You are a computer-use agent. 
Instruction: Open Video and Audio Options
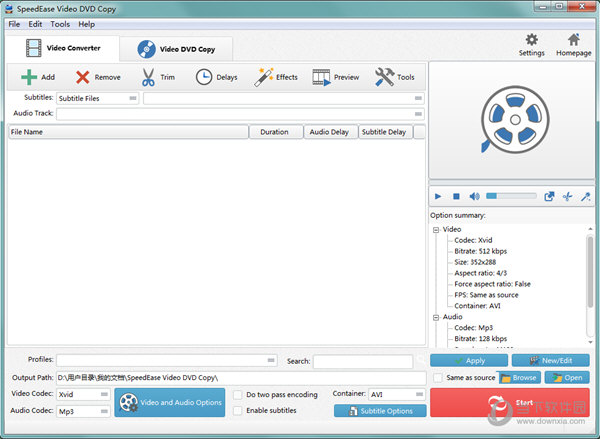pyautogui.click(x=170, y=403)
